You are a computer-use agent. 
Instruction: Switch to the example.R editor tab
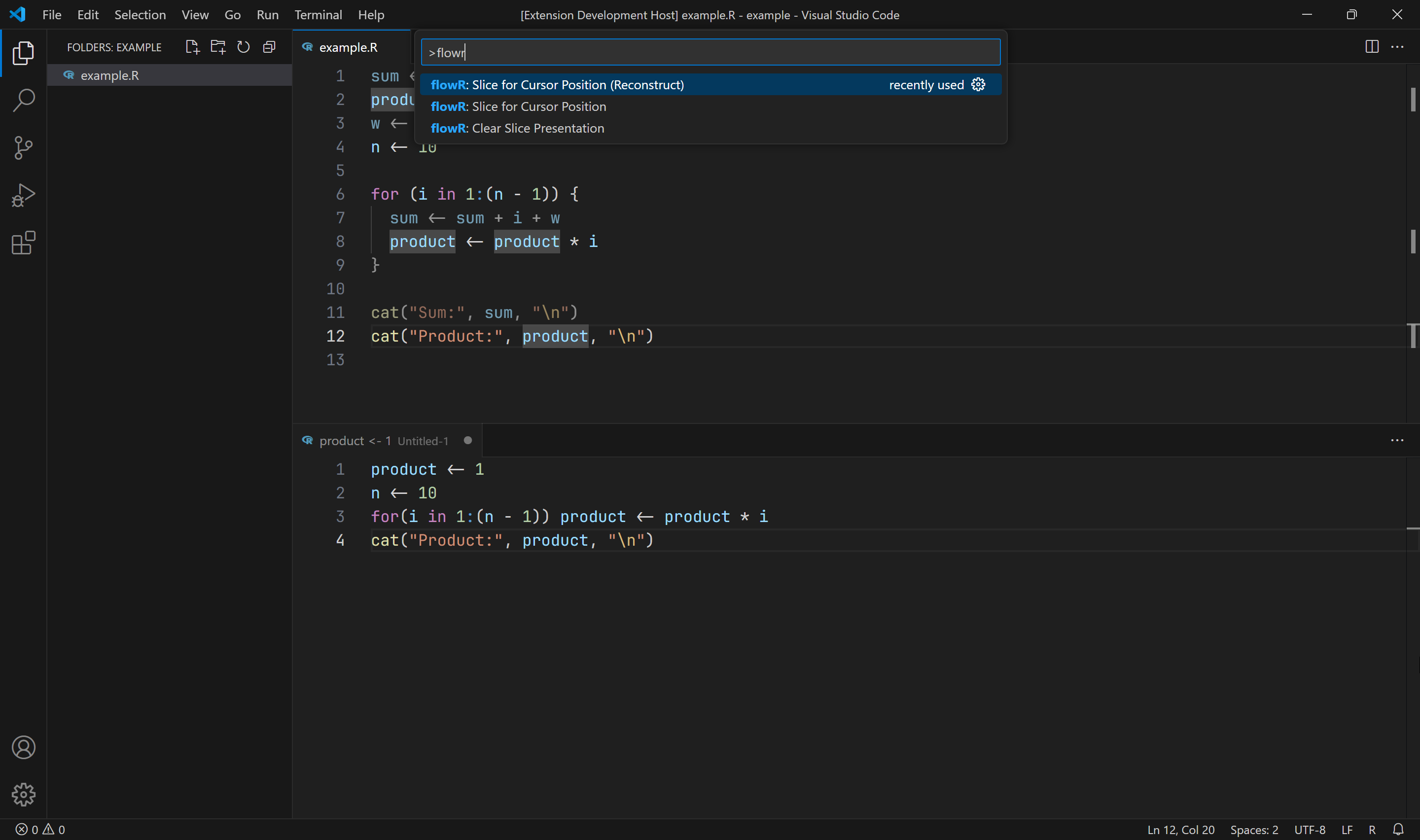[348, 47]
